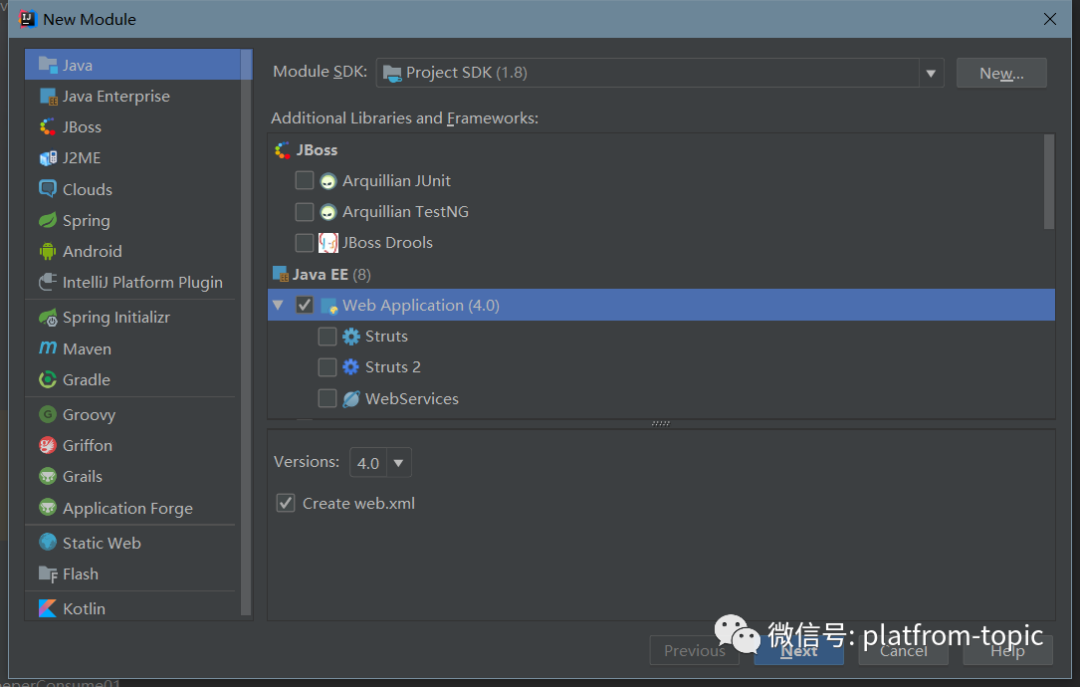Select the Java Enterprise icon
Viewport: 1080px width, 687px height.
(x=48, y=96)
